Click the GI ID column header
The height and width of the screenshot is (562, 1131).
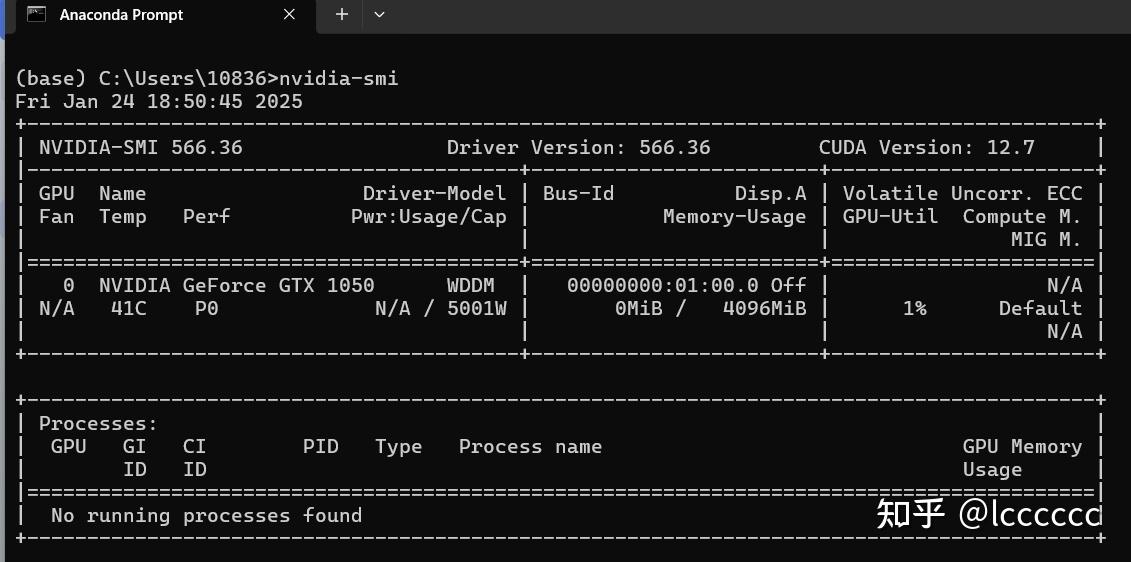click(134, 458)
